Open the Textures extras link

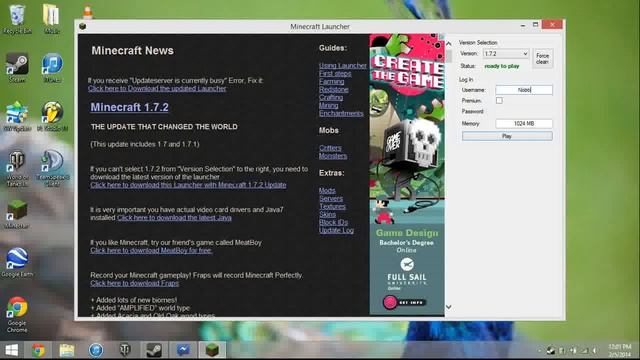[332, 207]
